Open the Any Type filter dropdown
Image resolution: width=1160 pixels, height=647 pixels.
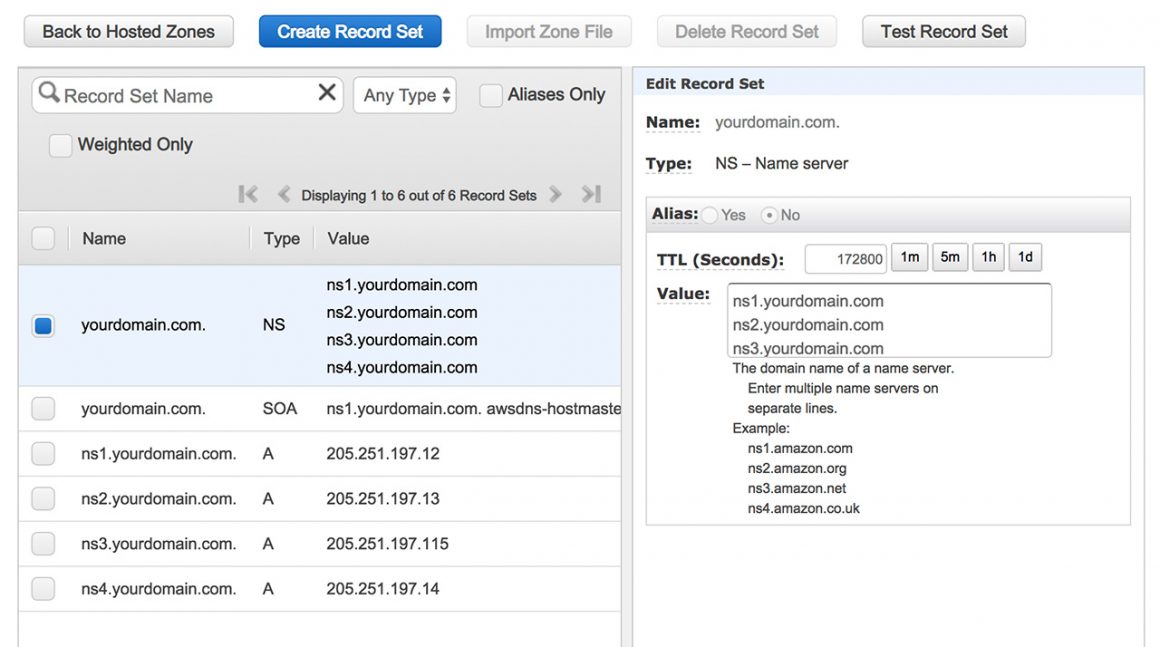(404, 94)
